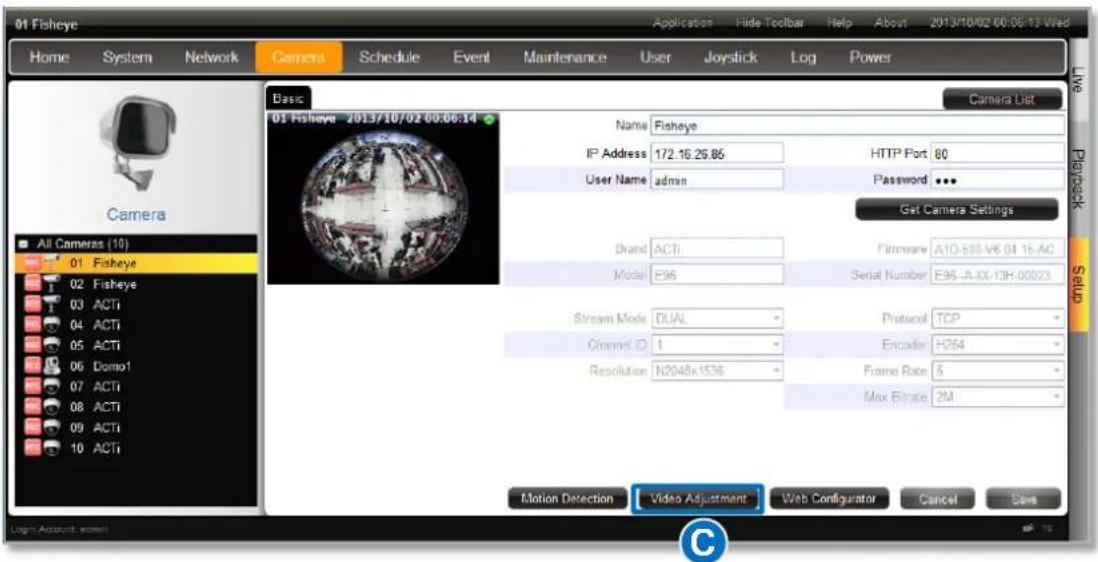Click the dome camera icon for 08 ACTi

53,407
